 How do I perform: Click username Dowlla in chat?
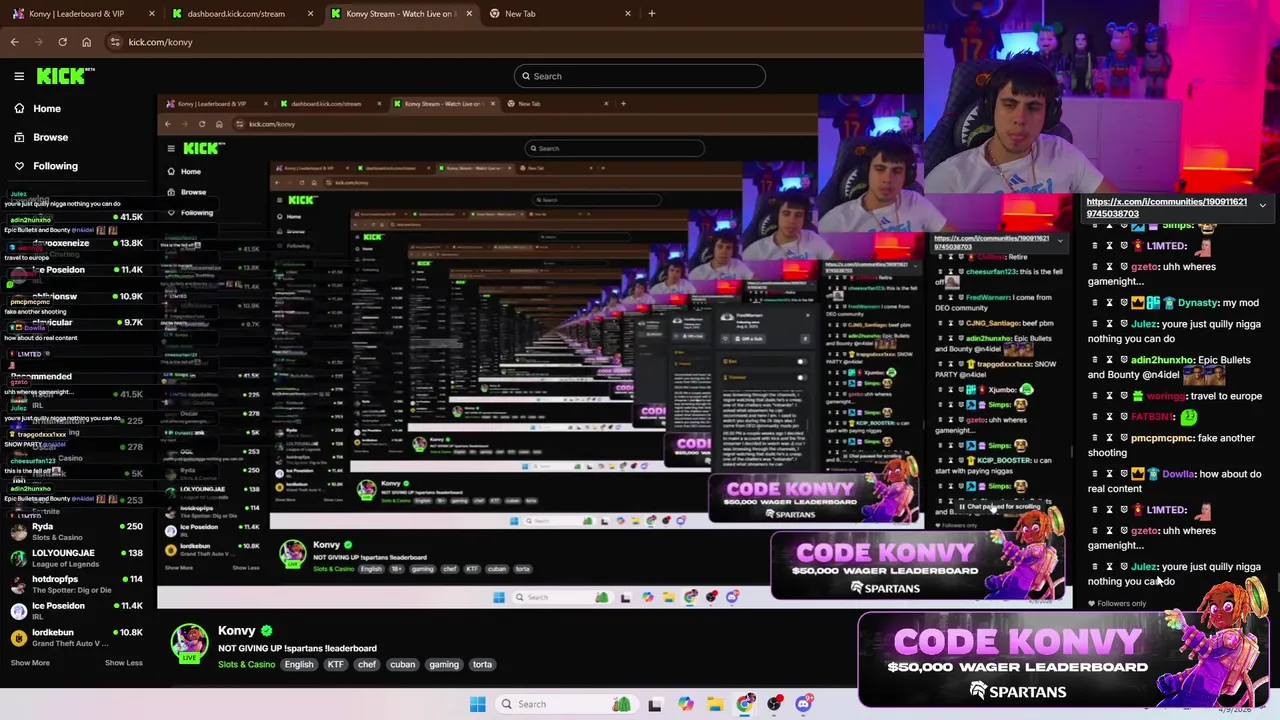tap(1178, 474)
